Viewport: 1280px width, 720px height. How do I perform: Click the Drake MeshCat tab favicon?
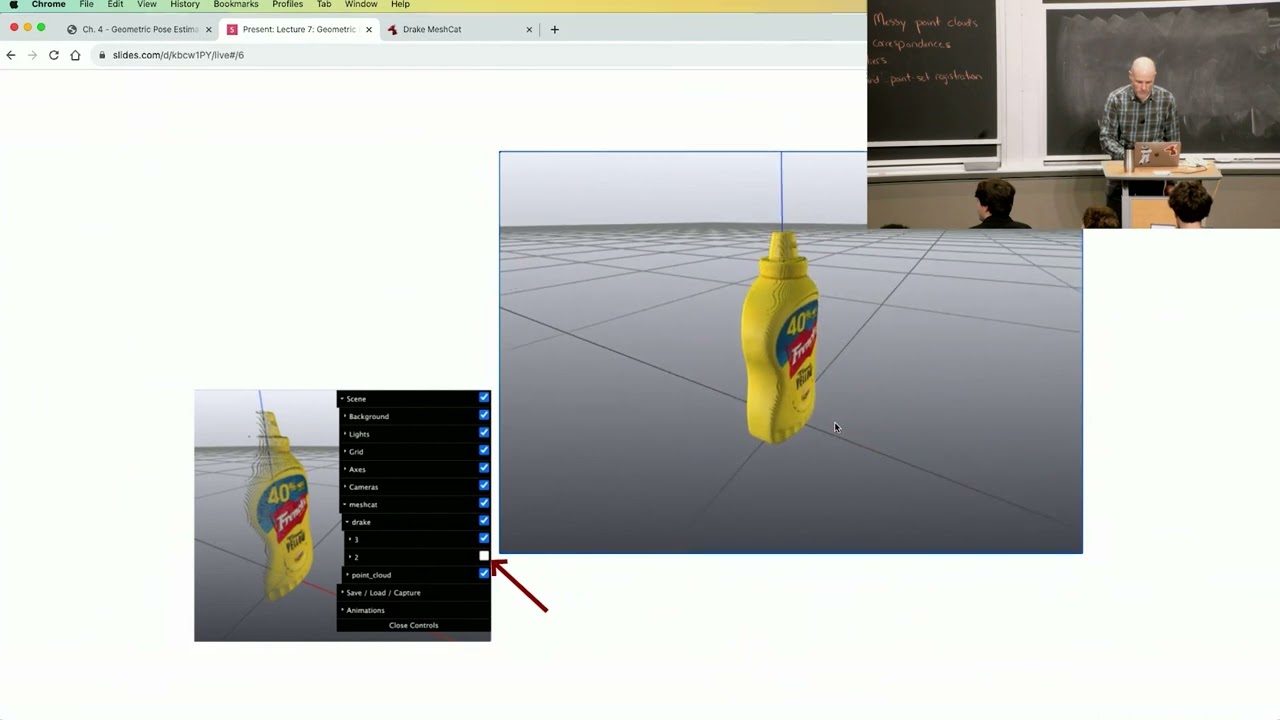click(x=392, y=29)
